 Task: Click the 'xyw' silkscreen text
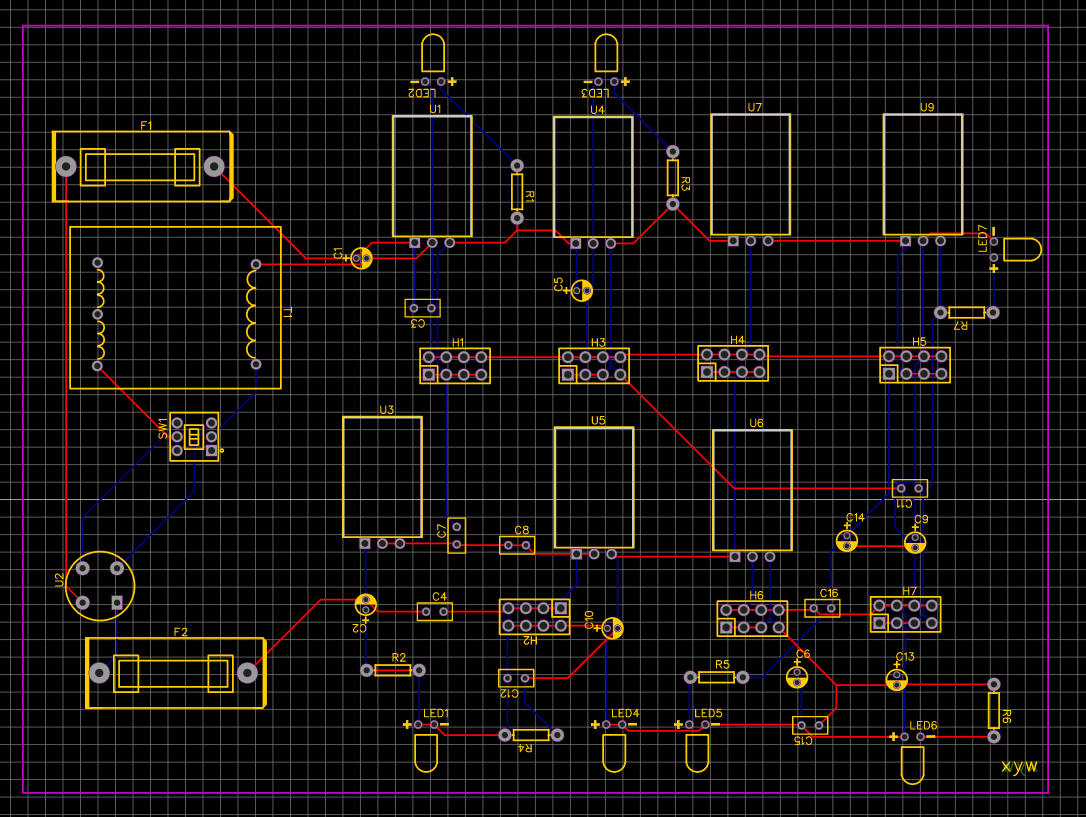pyautogui.click(x=1019, y=766)
